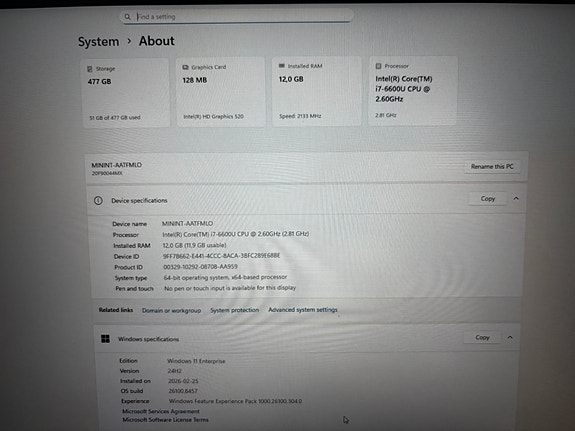Click the Device specifications info icon
Screen dimensions: 575x431
[x=98, y=200]
